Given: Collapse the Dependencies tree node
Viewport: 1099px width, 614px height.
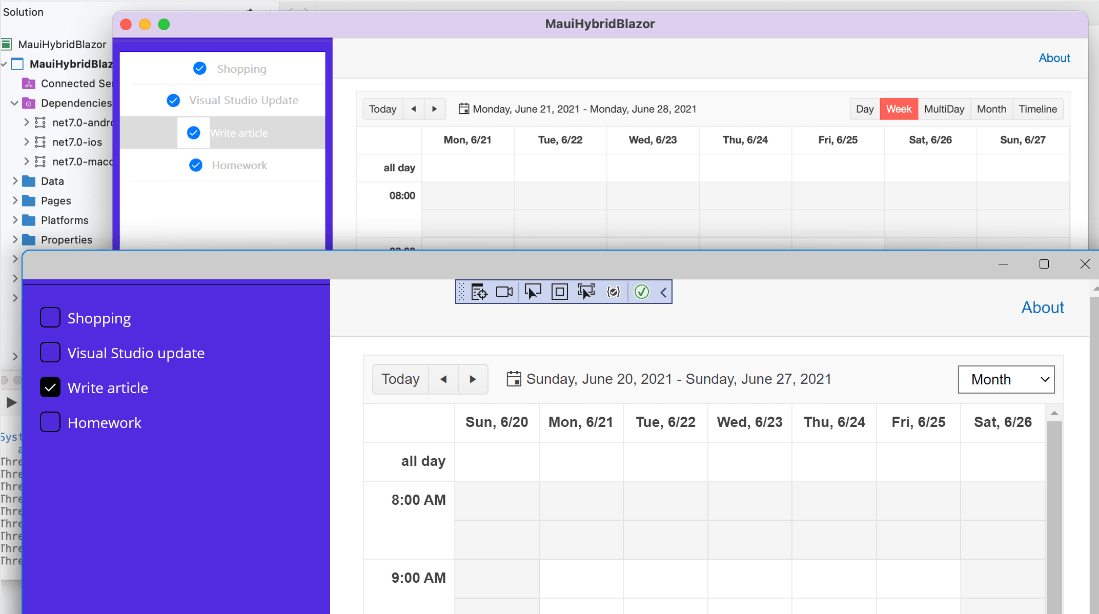Looking at the screenshot, I should [14, 103].
